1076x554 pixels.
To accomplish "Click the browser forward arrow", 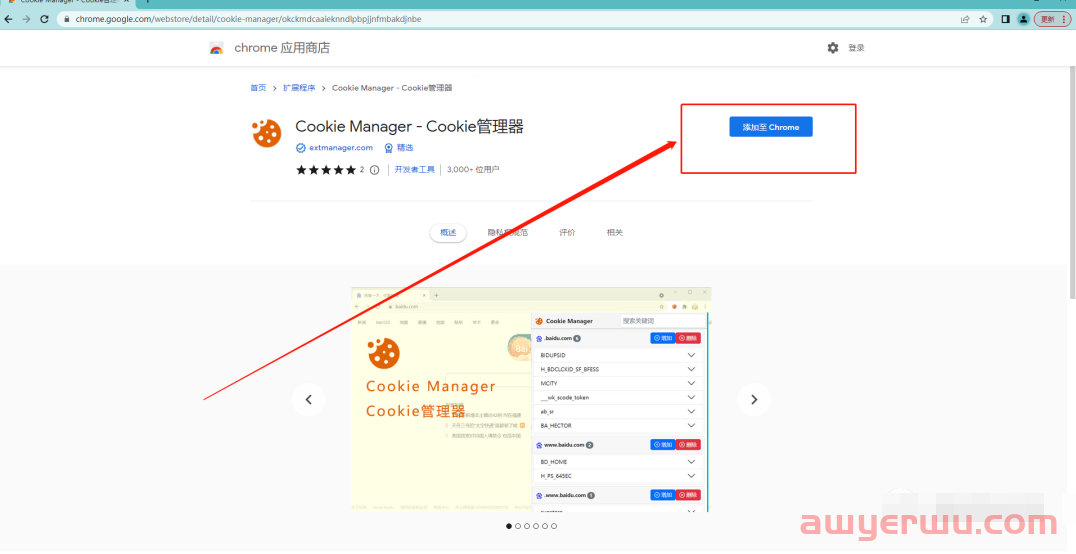I will (x=26, y=19).
